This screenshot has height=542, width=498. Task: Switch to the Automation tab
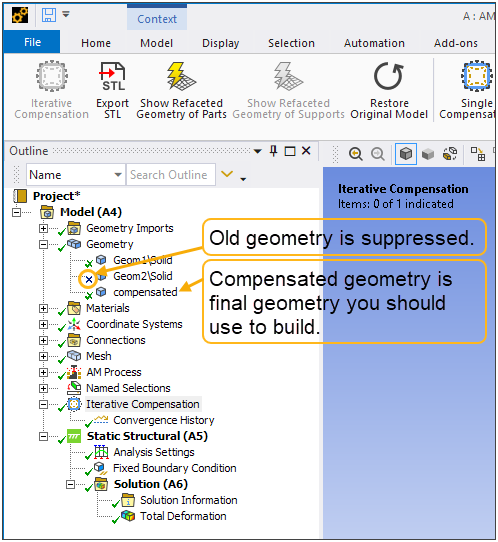374,43
